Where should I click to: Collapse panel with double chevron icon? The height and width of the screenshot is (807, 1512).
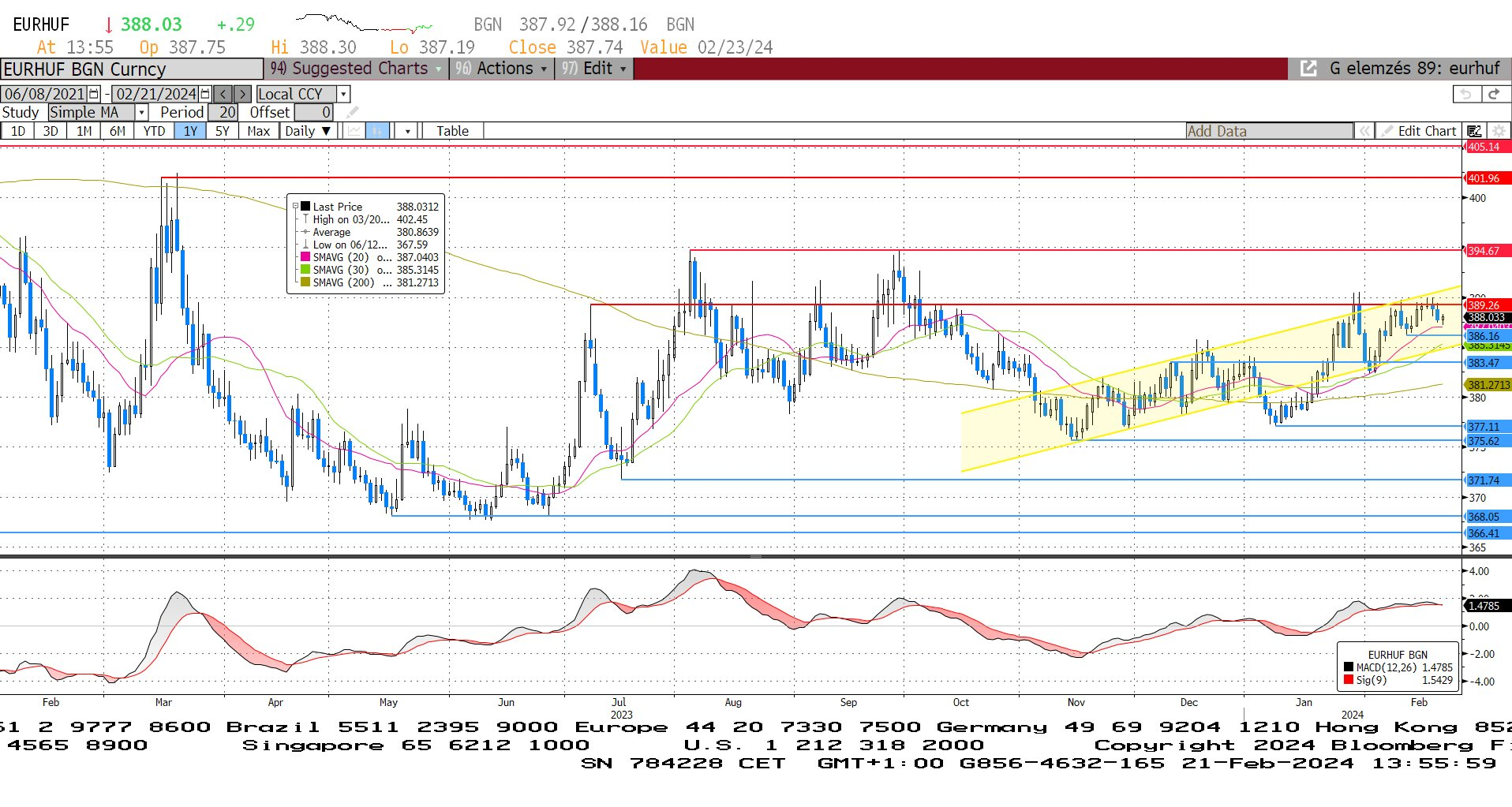1364,131
